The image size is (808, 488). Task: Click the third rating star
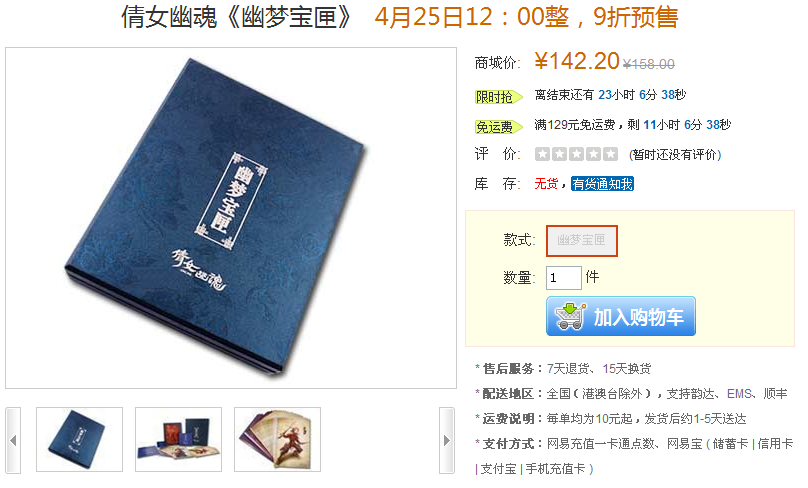click(x=577, y=154)
